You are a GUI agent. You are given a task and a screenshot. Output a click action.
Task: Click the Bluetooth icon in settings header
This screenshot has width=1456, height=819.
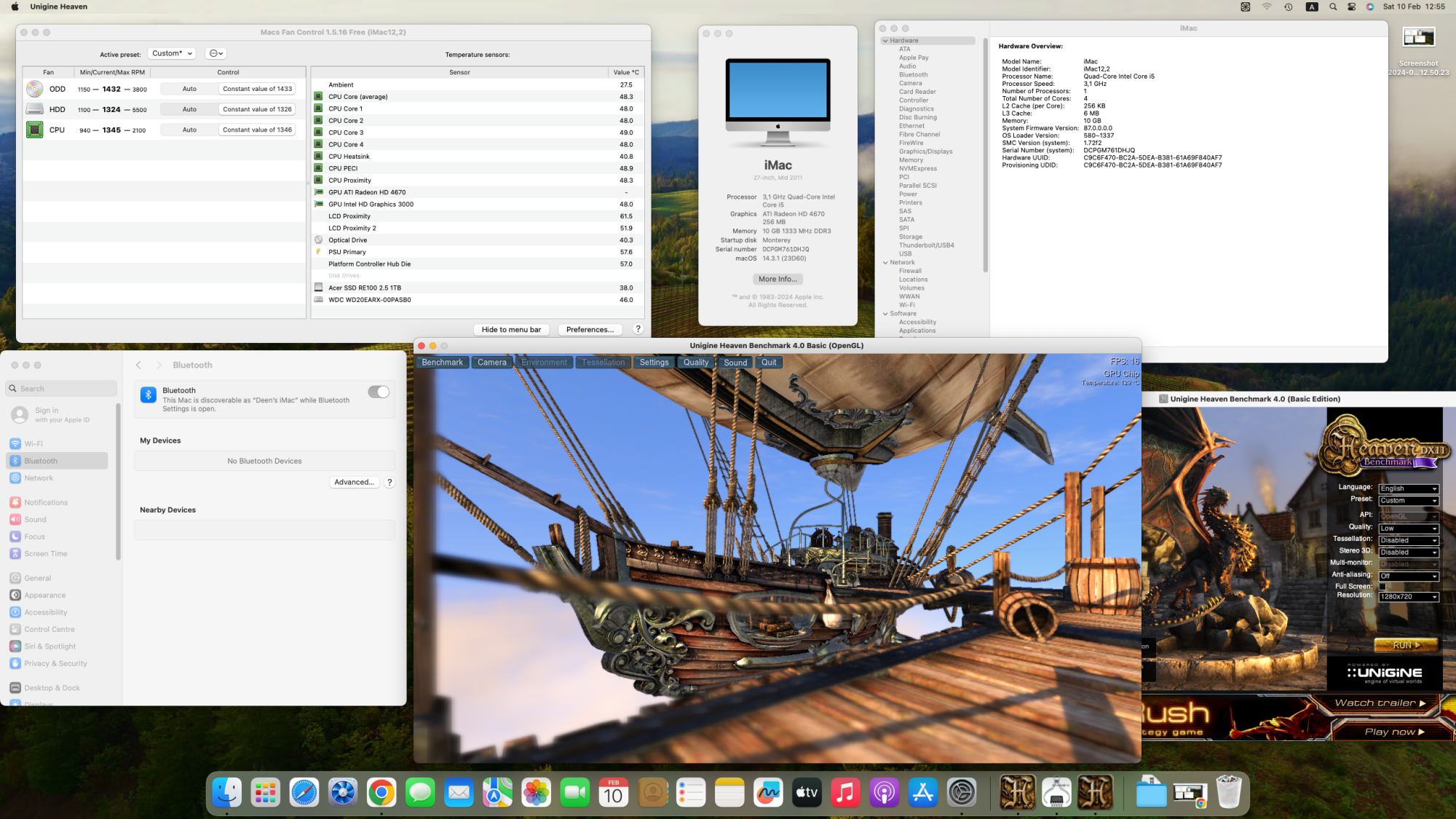tap(149, 395)
